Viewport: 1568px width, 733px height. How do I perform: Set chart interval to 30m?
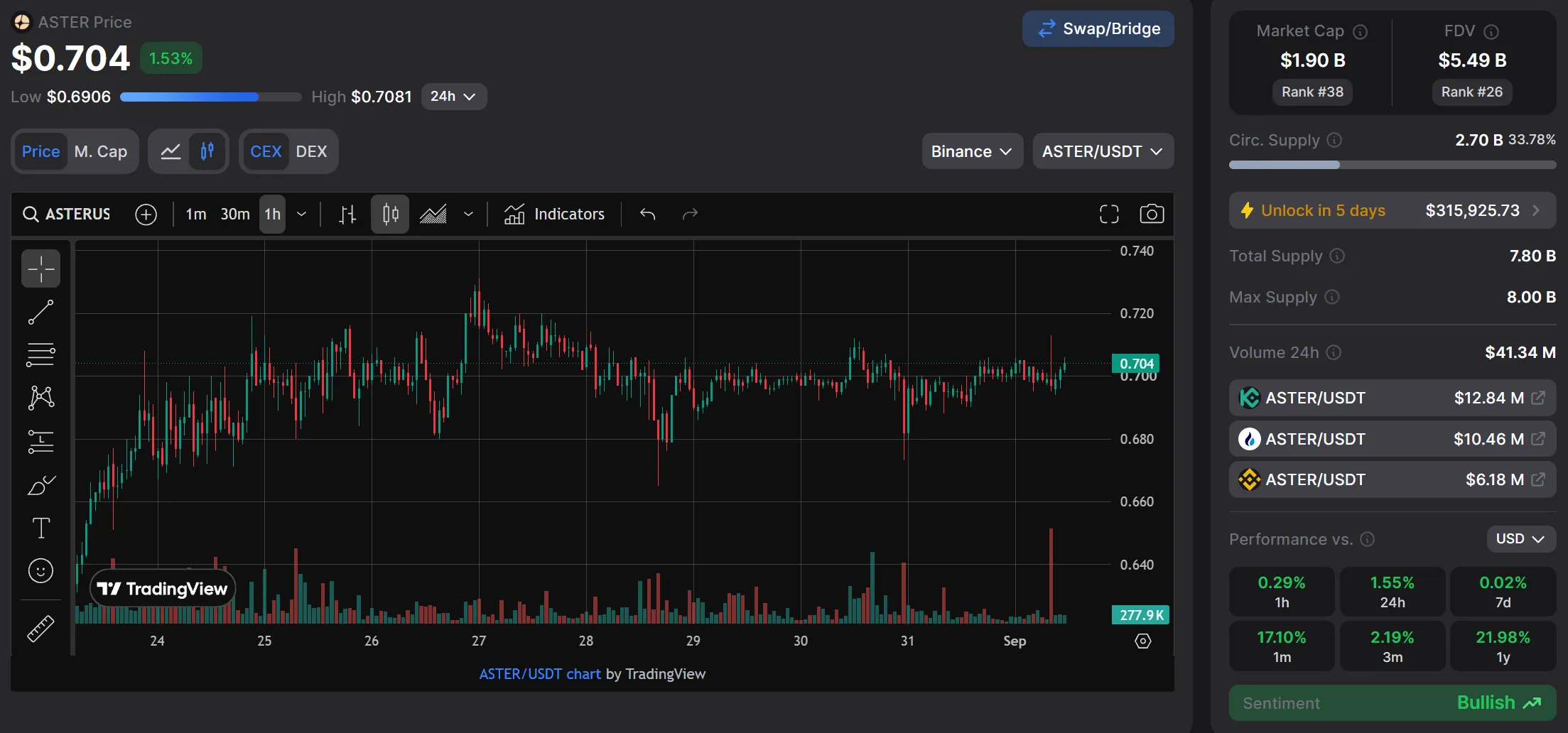235,214
